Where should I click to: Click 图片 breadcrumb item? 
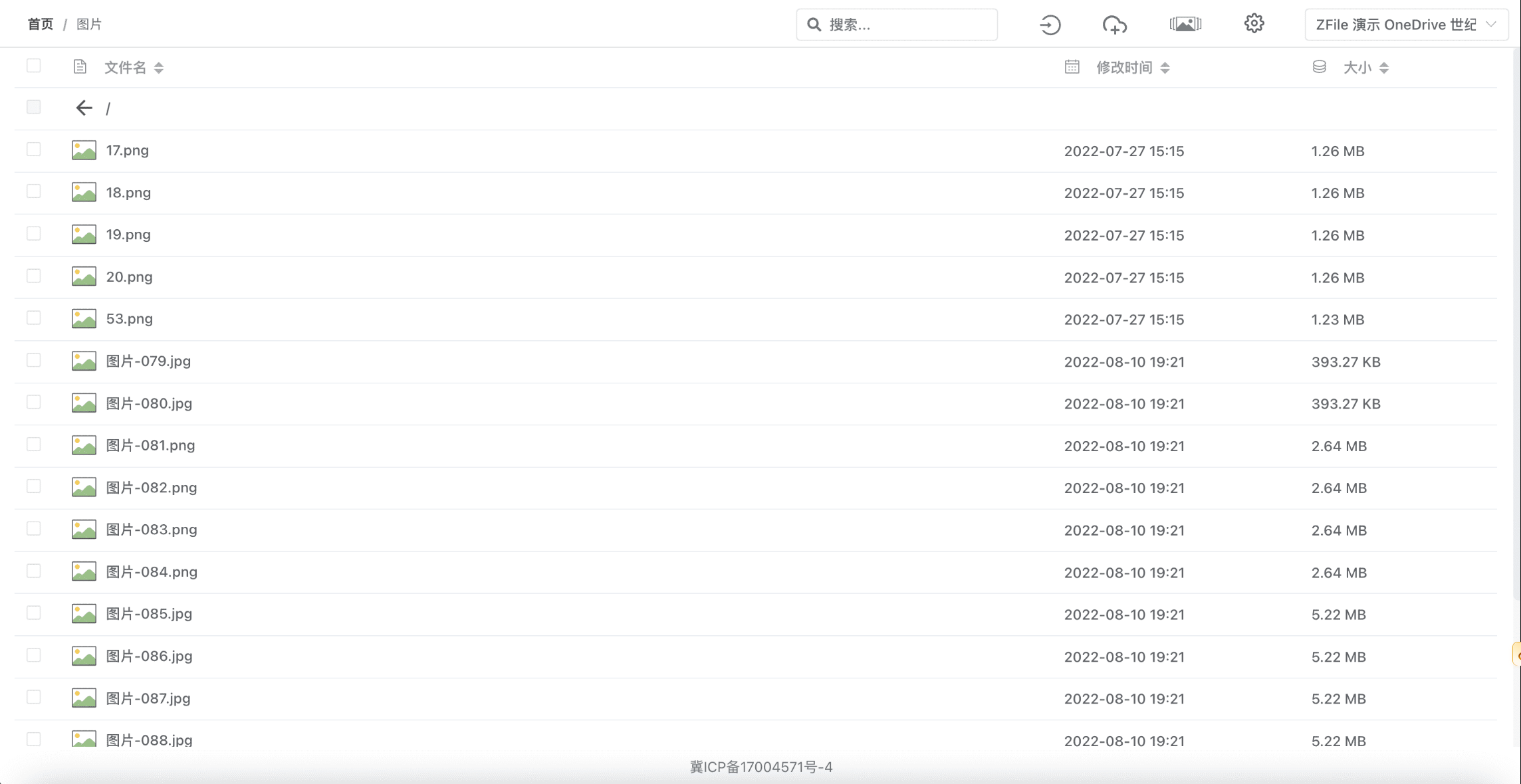(89, 25)
